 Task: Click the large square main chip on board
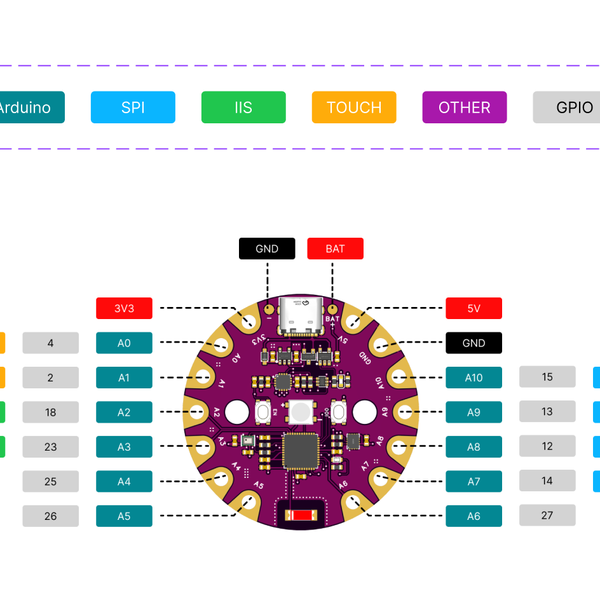(301, 452)
